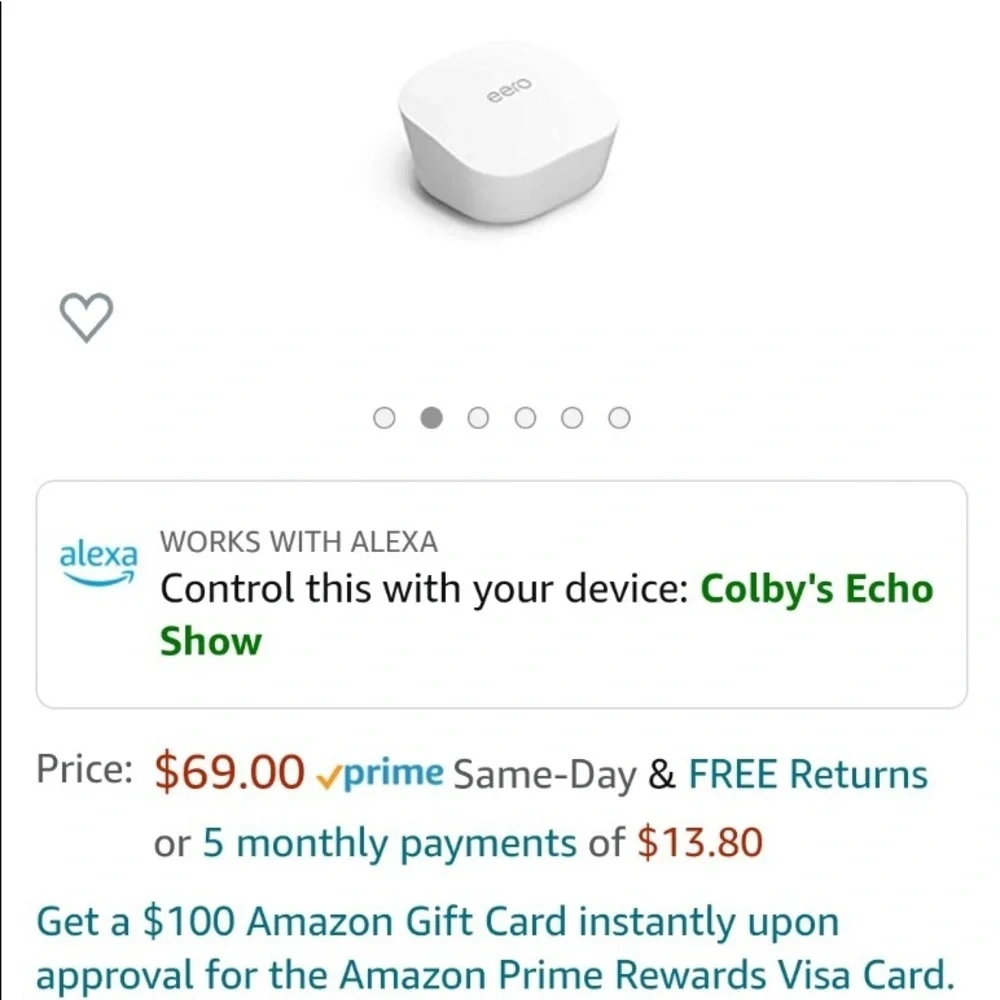Click the "Price:" label
This screenshot has width=1000, height=1000.
point(85,769)
